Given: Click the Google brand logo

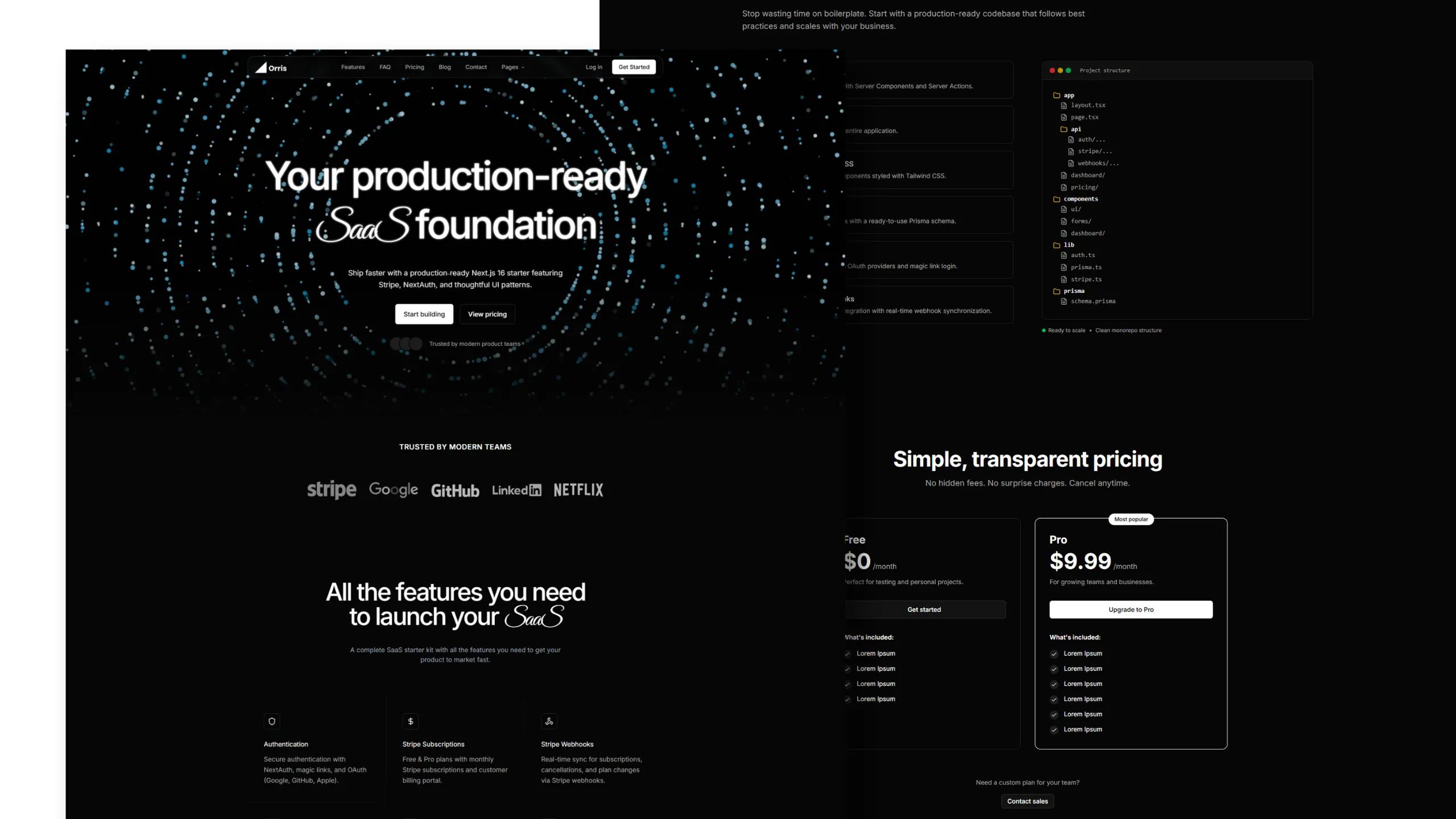Looking at the screenshot, I should (x=394, y=489).
